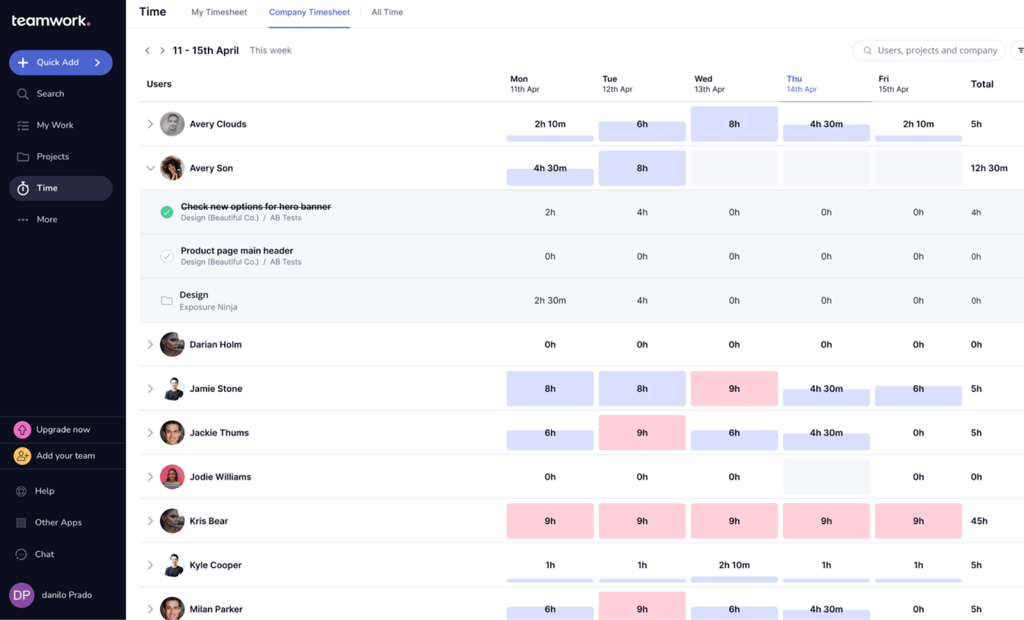This screenshot has width=1024, height=620.
Task: Expand Kris Bear's logged time rows
Action: [151, 520]
